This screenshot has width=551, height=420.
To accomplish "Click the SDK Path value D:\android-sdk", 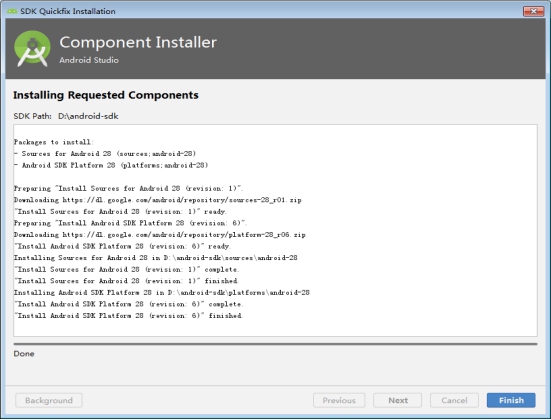I will 88,116.
